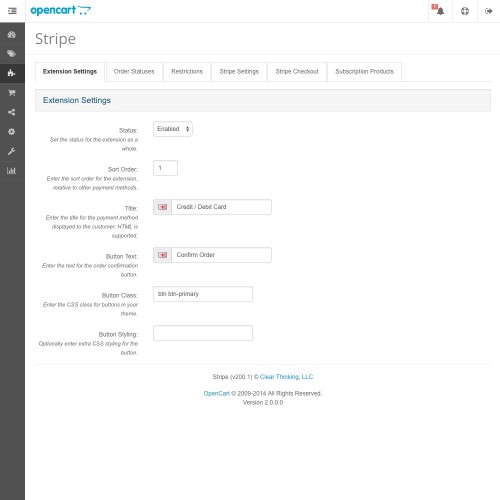Open the Extensions puzzle sidebar icon

pos(12,73)
